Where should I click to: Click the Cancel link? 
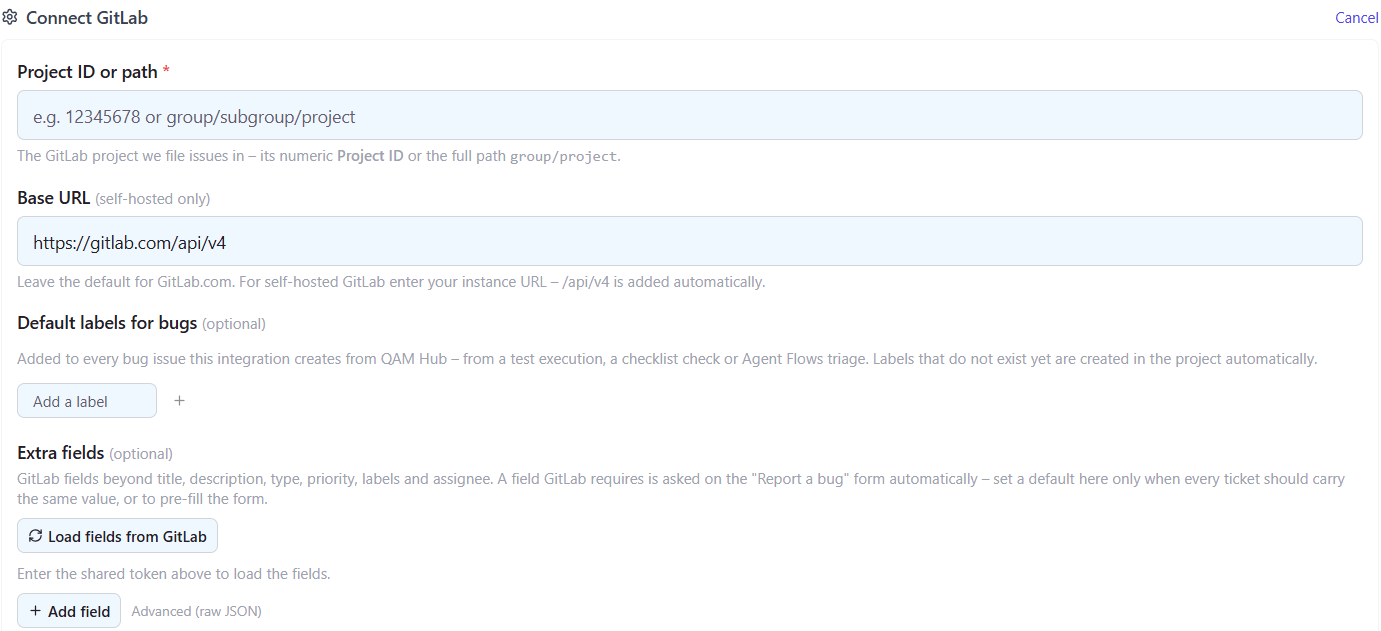[x=1357, y=18]
